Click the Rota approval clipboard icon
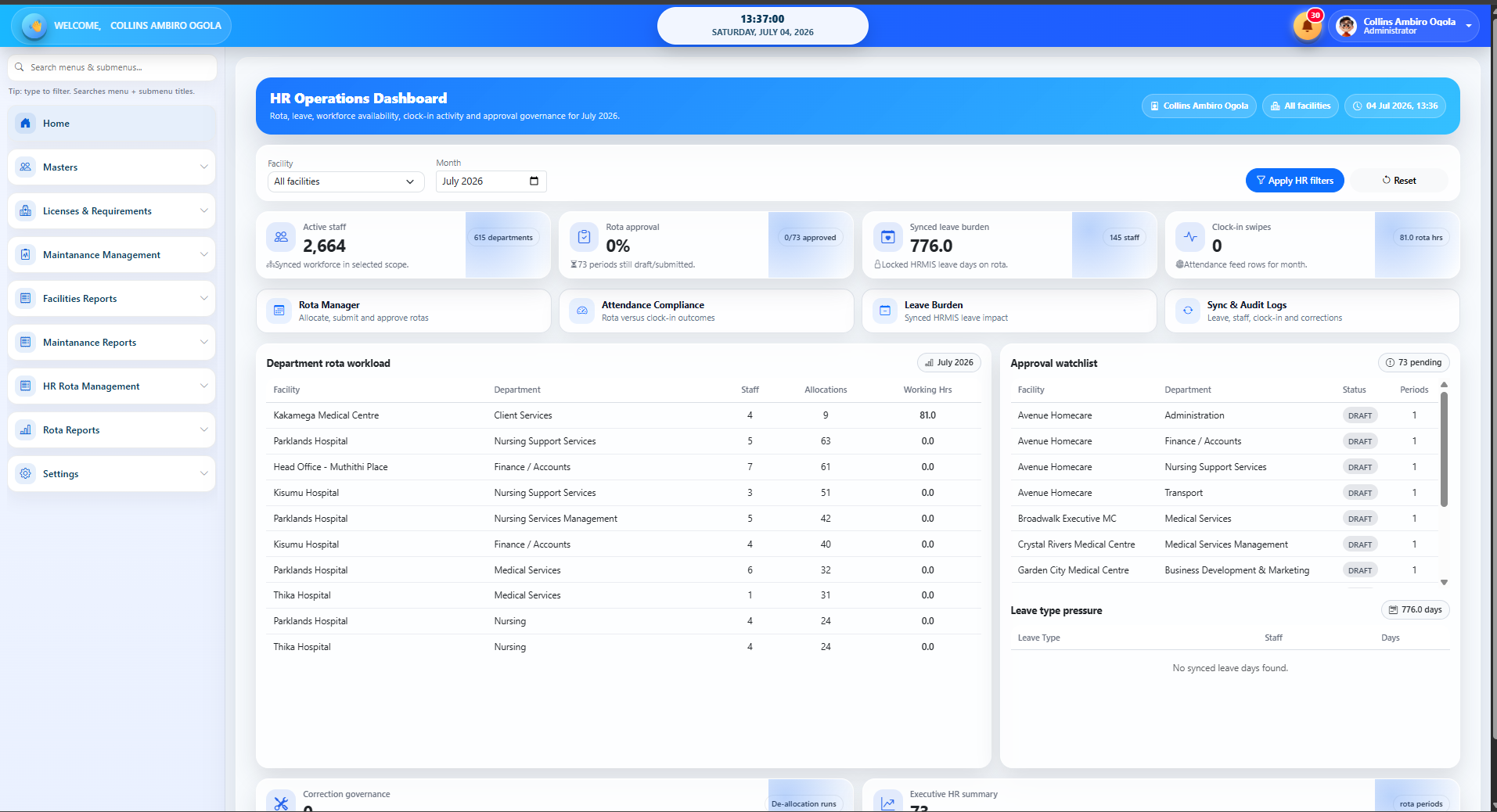The width and height of the screenshot is (1497, 812). pos(584,236)
